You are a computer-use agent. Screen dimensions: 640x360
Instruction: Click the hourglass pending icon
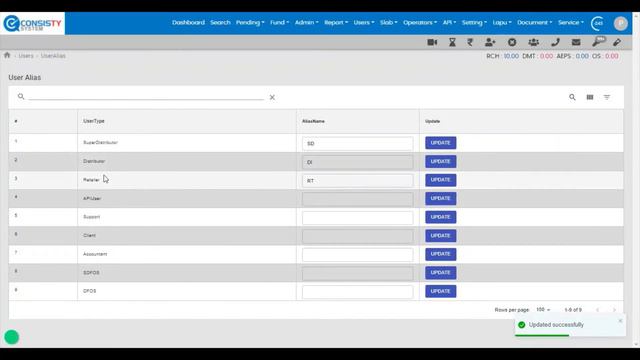point(452,42)
